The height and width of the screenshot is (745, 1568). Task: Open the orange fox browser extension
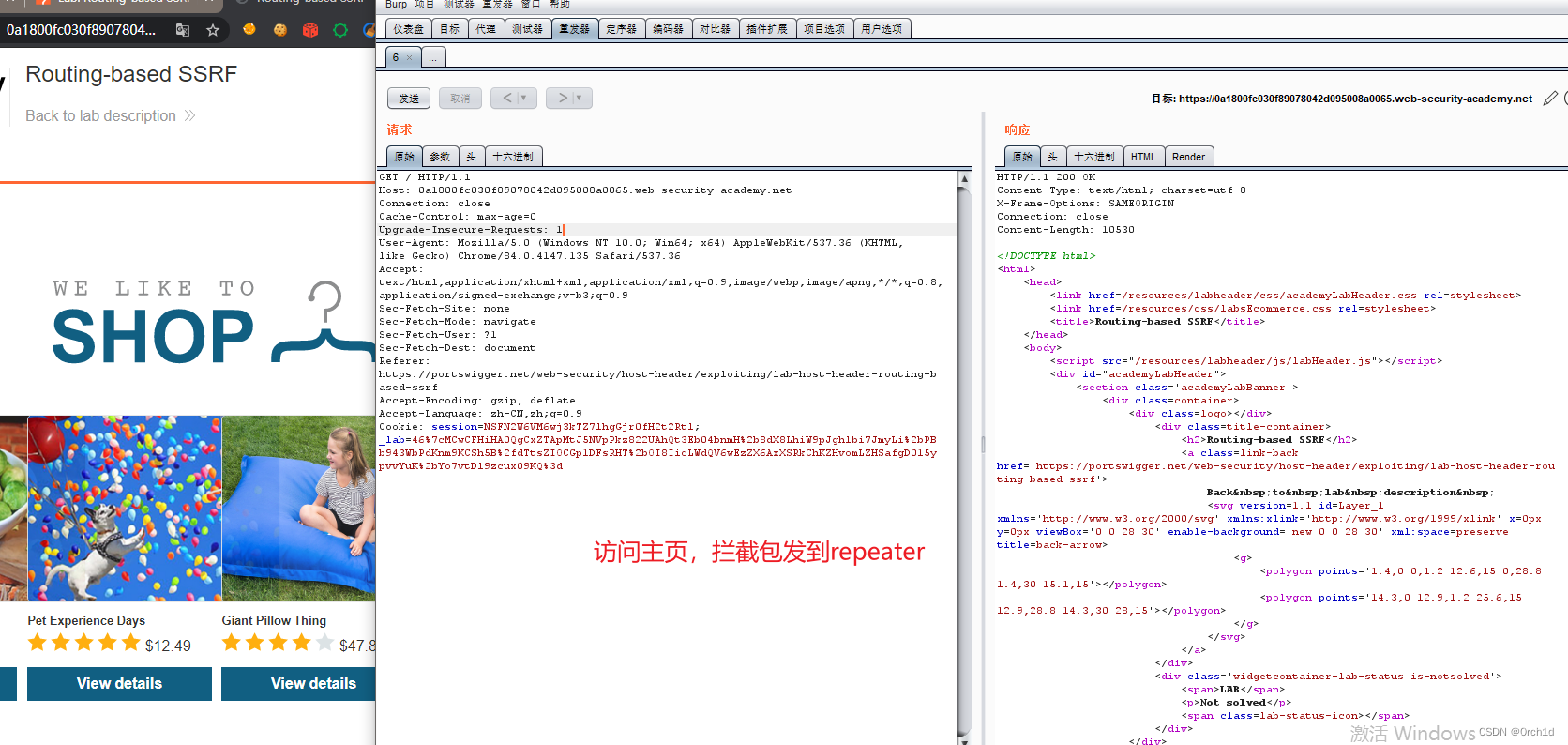[x=249, y=29]
